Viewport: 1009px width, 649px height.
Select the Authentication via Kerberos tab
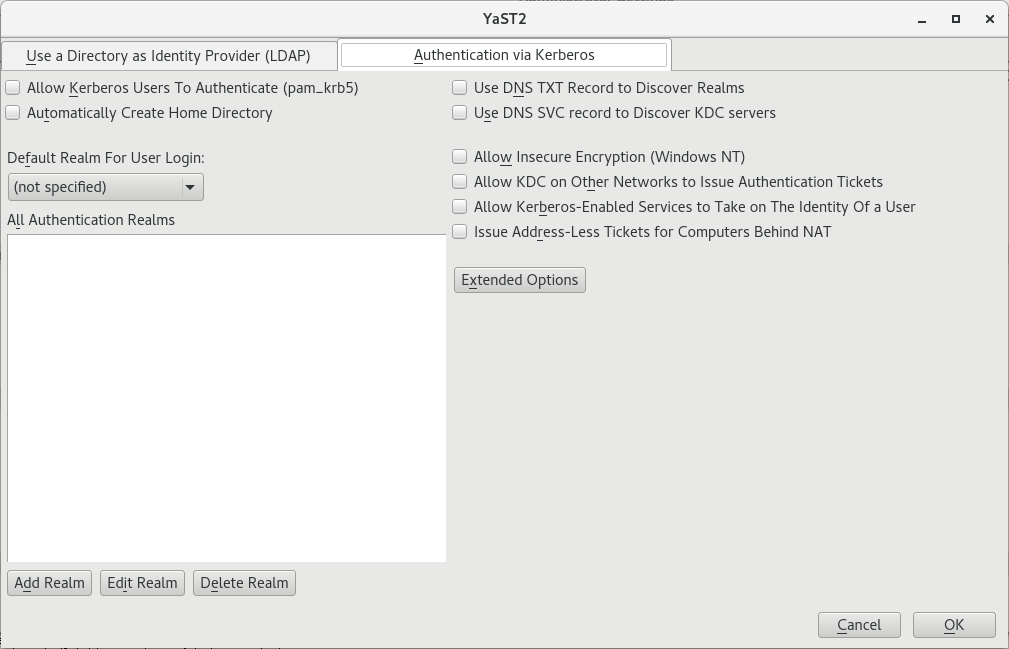coord(504,55)
